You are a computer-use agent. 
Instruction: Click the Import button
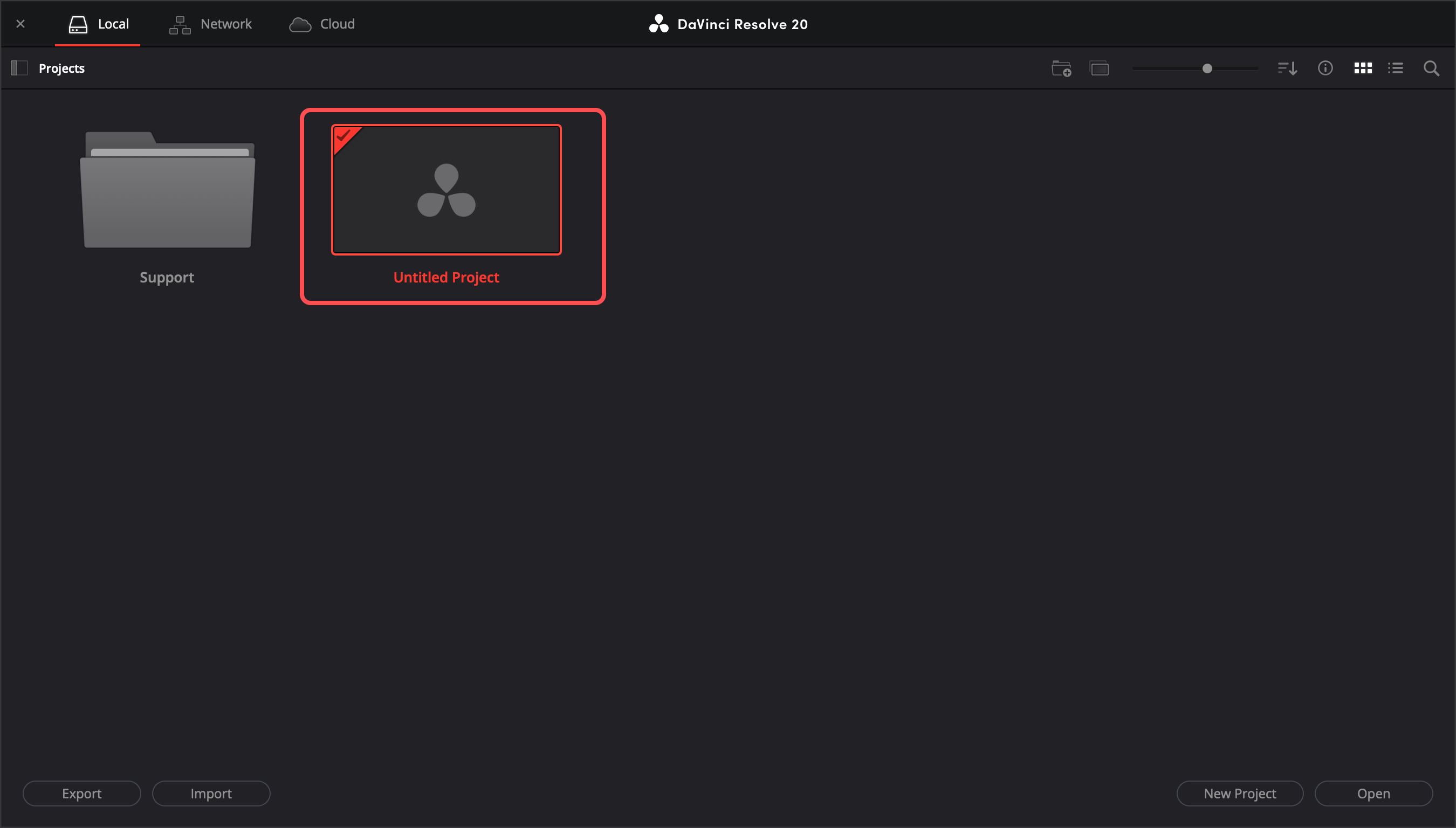211,793
